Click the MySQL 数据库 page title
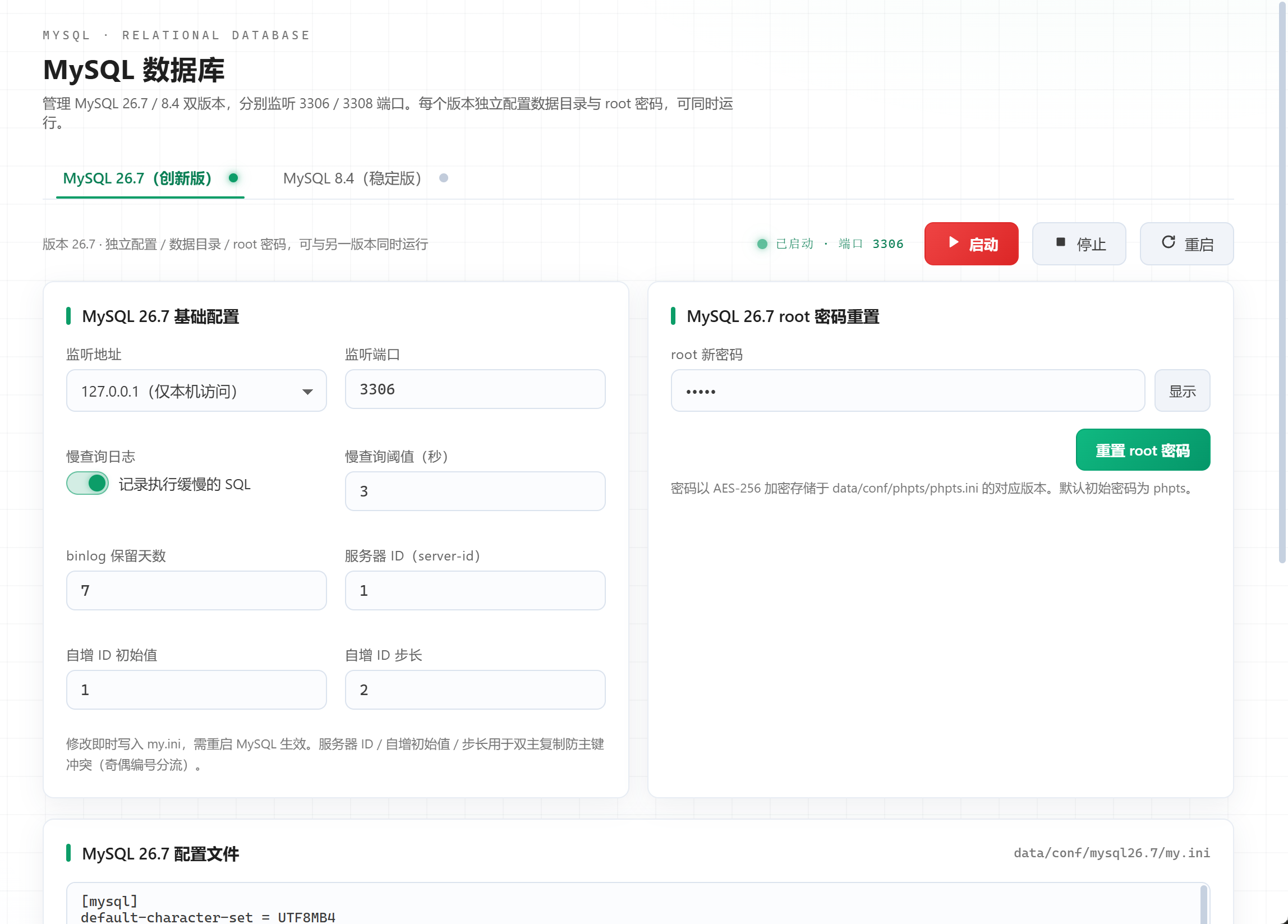This screenshot has height=924, width=1288. tap(134, 70)
